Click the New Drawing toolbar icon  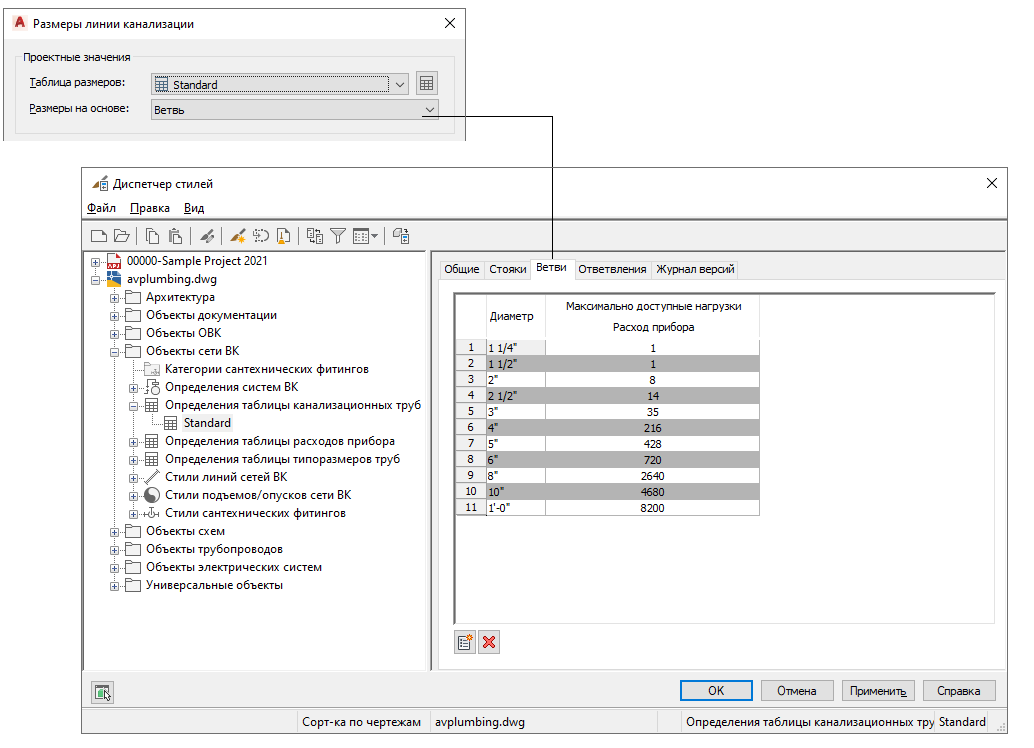click(99, 236)
